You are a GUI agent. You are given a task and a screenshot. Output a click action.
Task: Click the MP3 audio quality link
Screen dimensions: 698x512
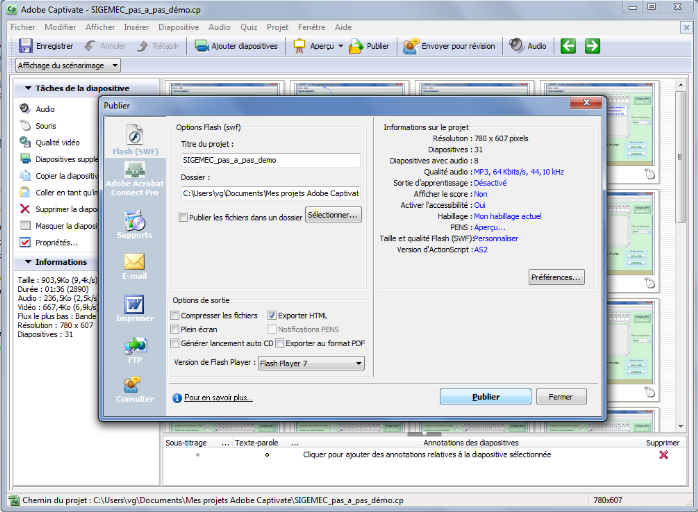[519, 172]
